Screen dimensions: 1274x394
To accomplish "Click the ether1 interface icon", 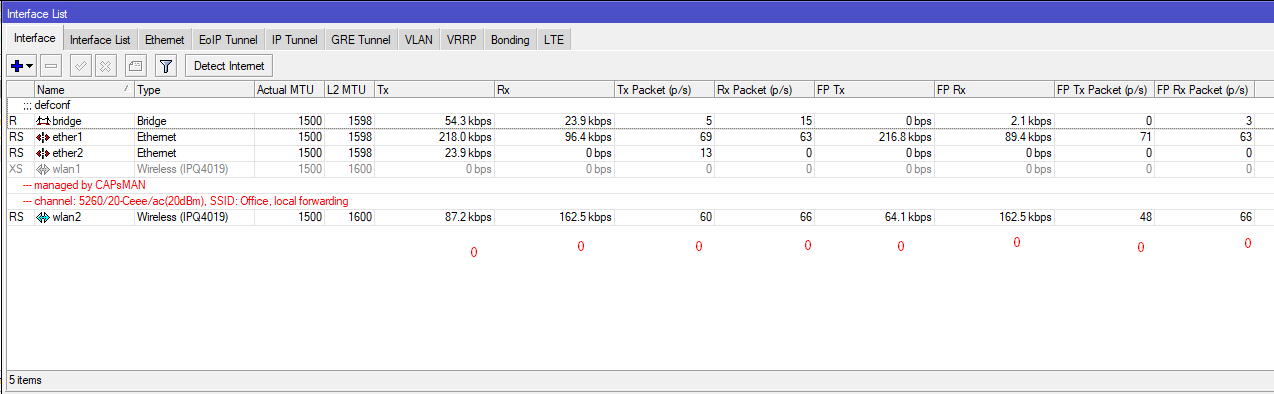I will point(43,137).
